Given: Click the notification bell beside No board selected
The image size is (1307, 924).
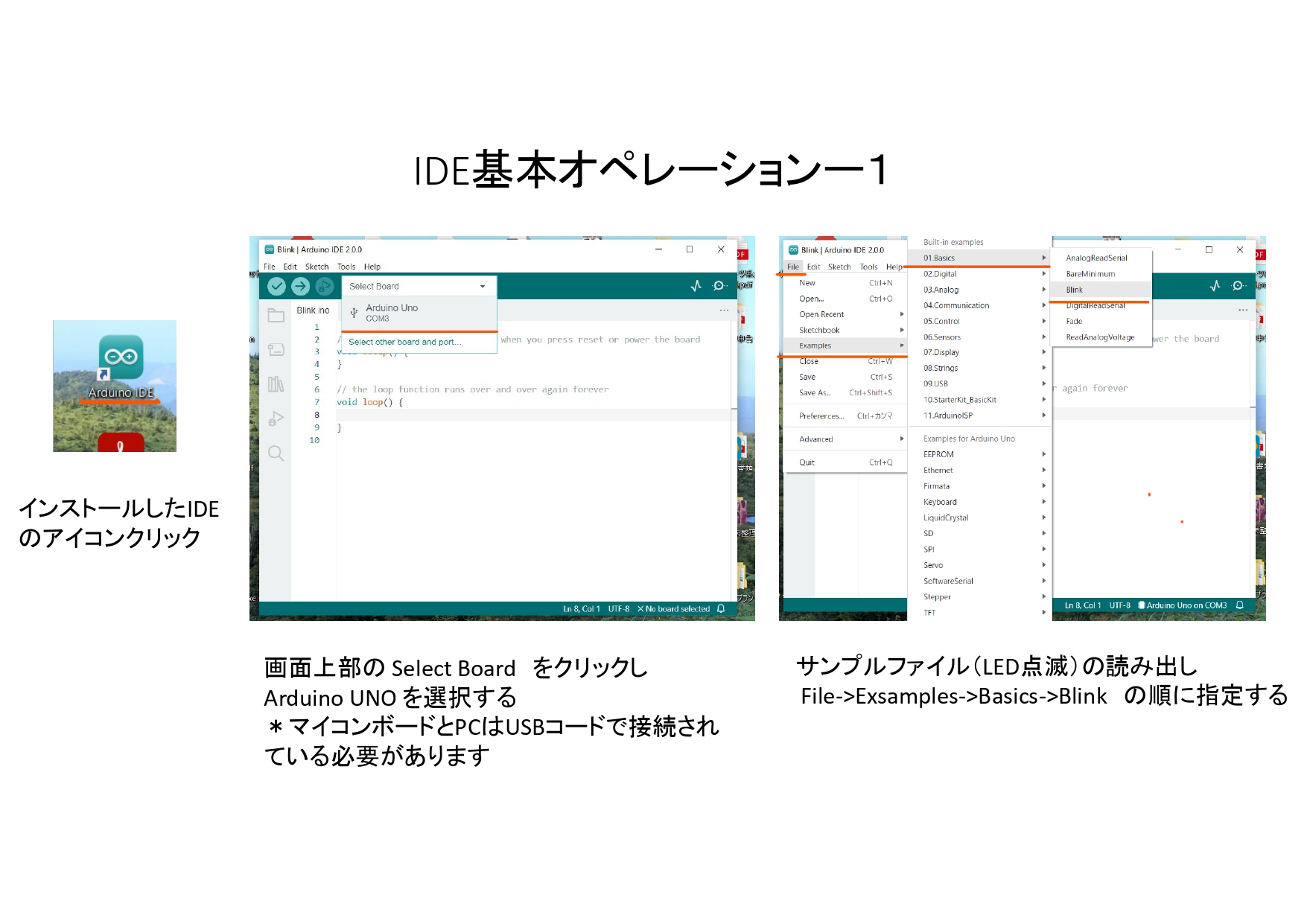Looking at the screenshot, I should pyautogui.click(x=721, y=609).
